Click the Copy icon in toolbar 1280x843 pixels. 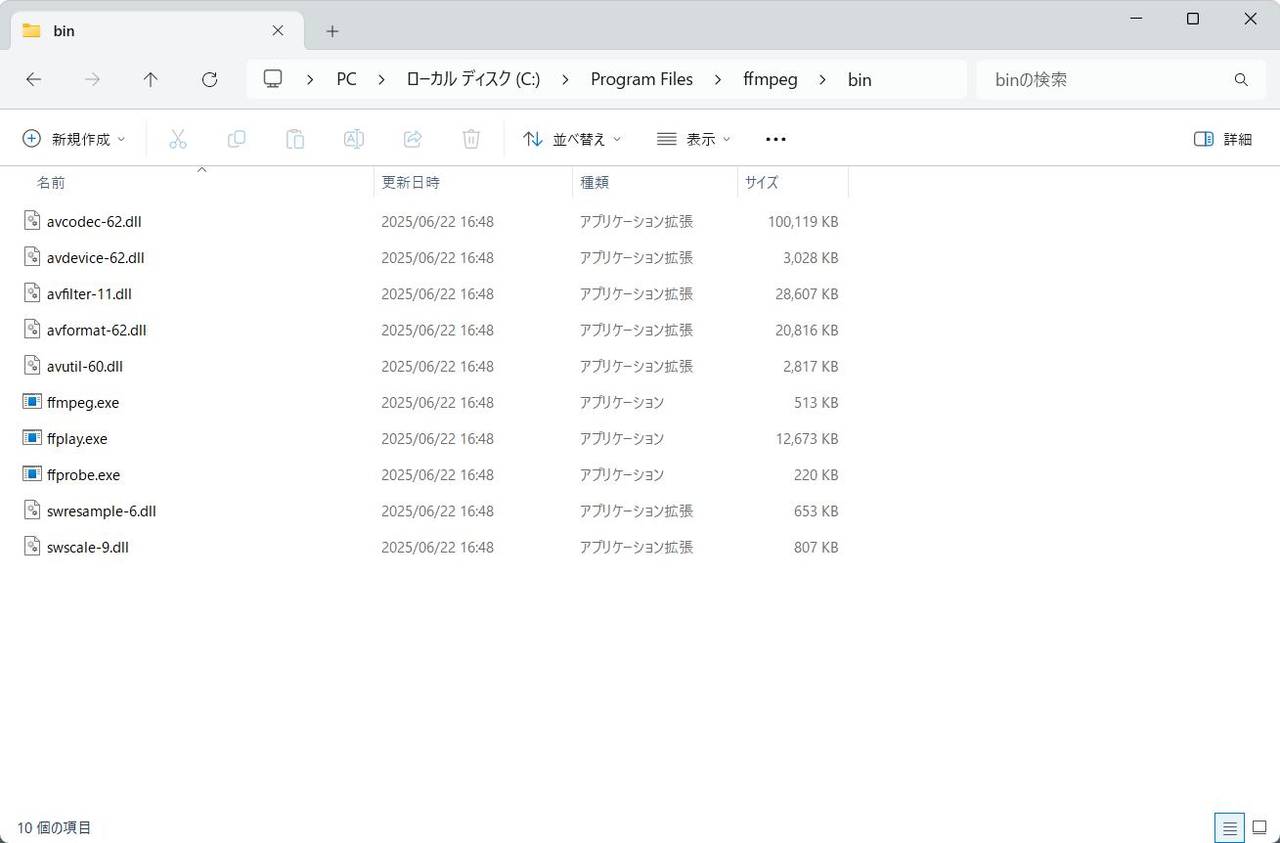click(237, 139)
